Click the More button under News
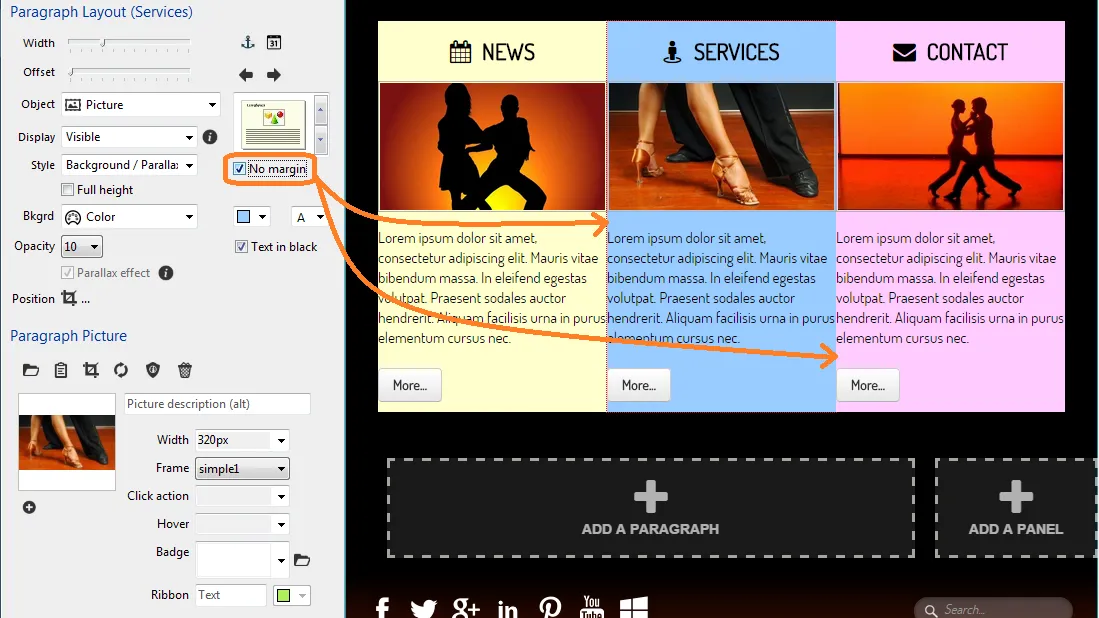The height and width of the screenshot is (618, 1099). (x=409, y=385)
